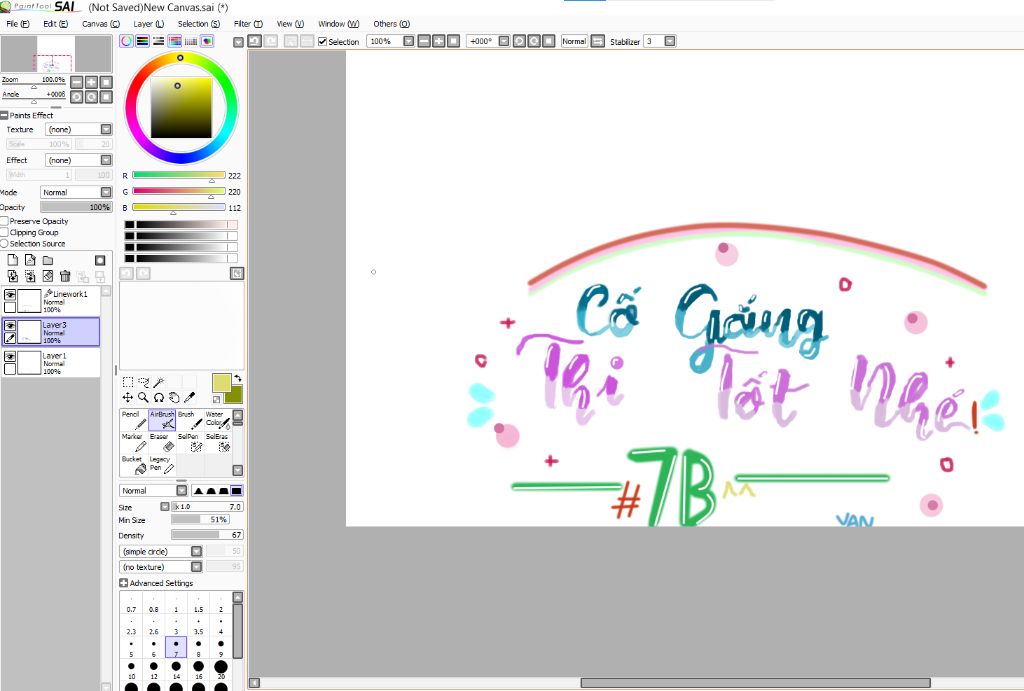Select the Eraser tool

[162, 442]
